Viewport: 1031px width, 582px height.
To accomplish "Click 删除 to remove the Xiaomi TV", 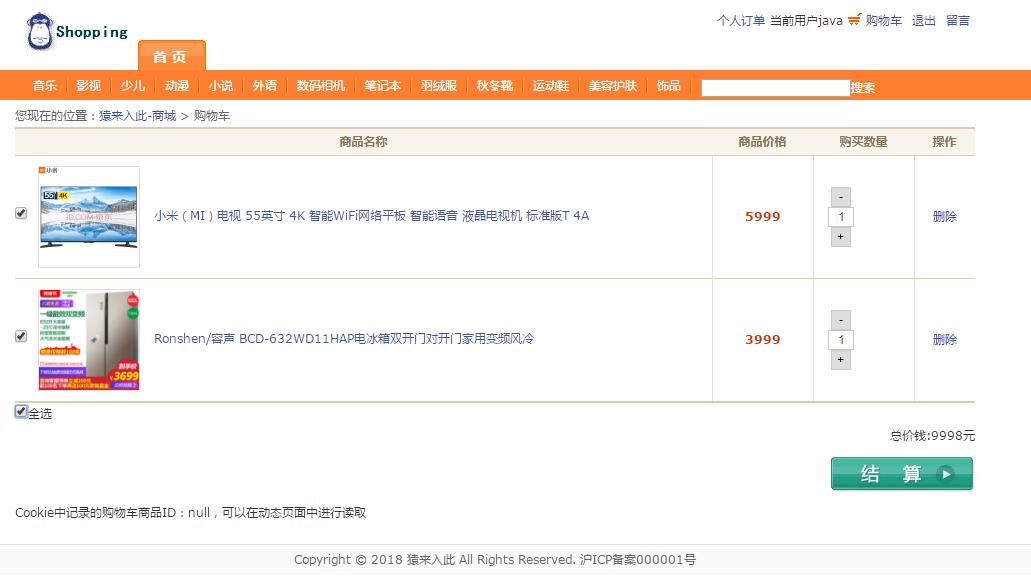I will [x=944, y=215].
